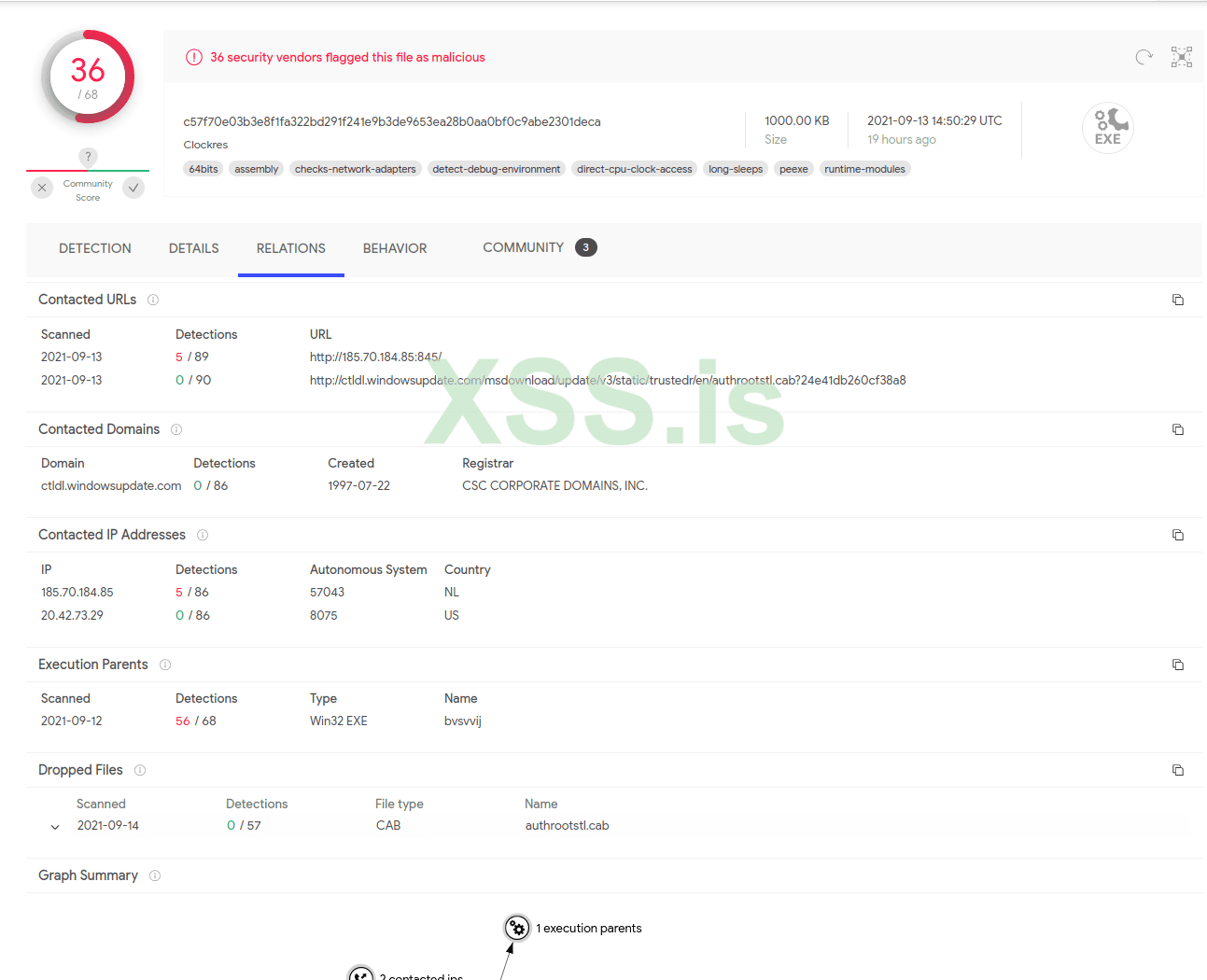Click the 2021-09-13 14:50:29 UTC timestamp

(x=934, y=120)
